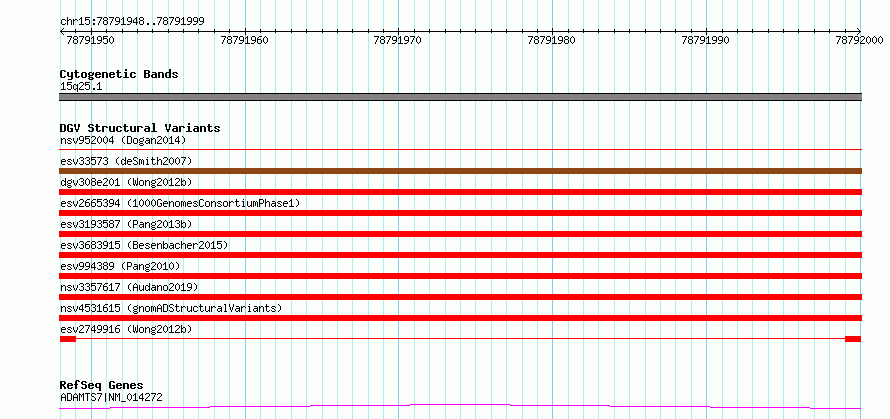Click ruler position 78791960
This screenshot has height=419, width=890.
[245, 40]
